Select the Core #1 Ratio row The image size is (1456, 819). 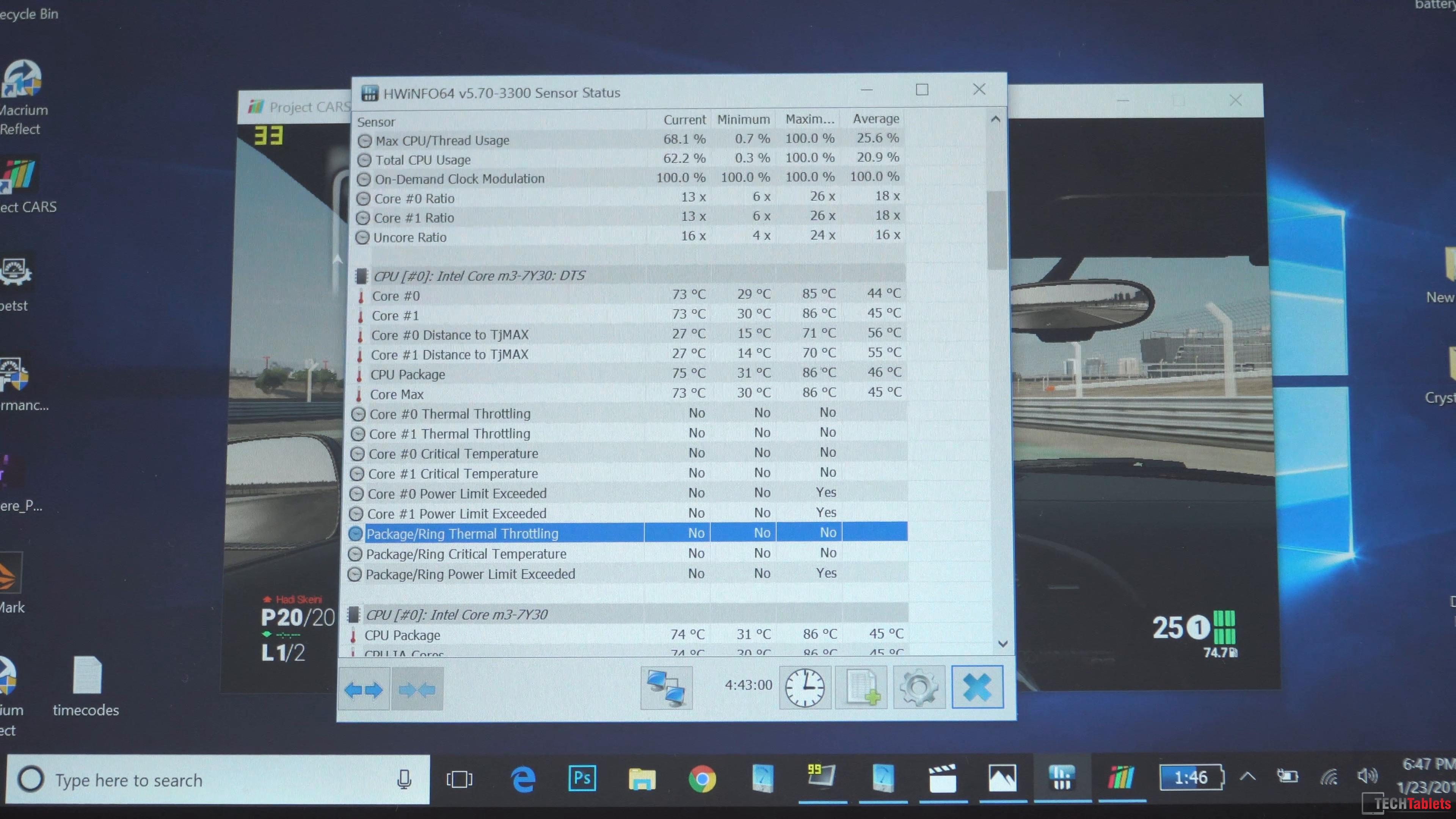pyautogui.click(x=630, y=217)
